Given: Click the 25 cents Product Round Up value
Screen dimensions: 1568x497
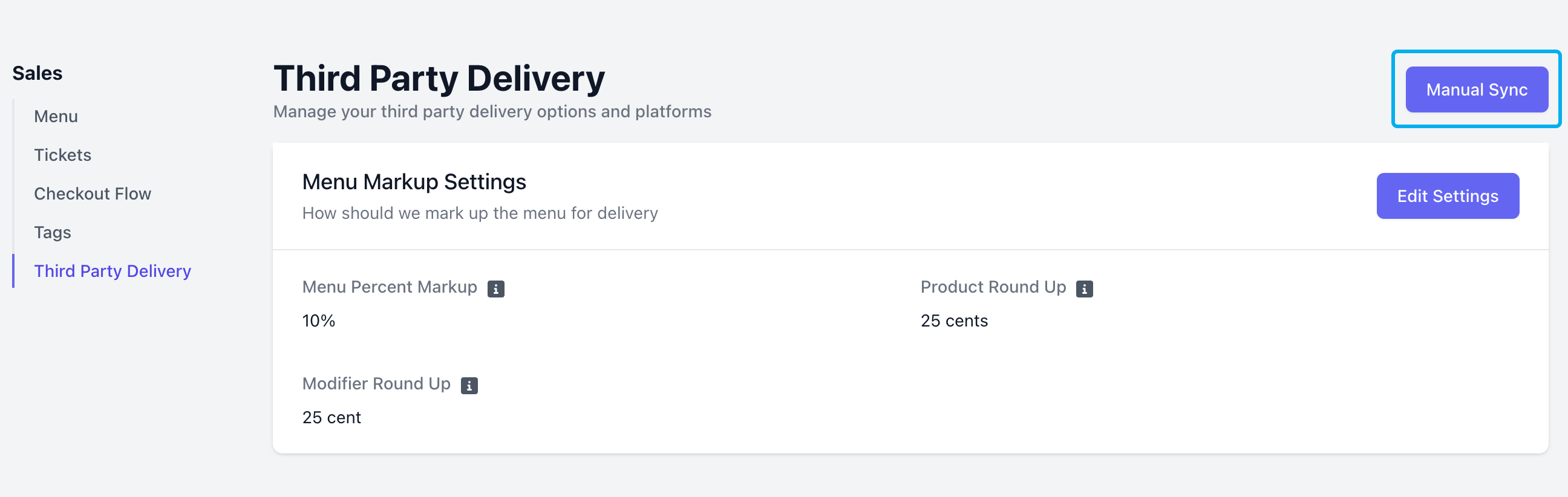Looking at the screenshot, I should tap(954, 320).
